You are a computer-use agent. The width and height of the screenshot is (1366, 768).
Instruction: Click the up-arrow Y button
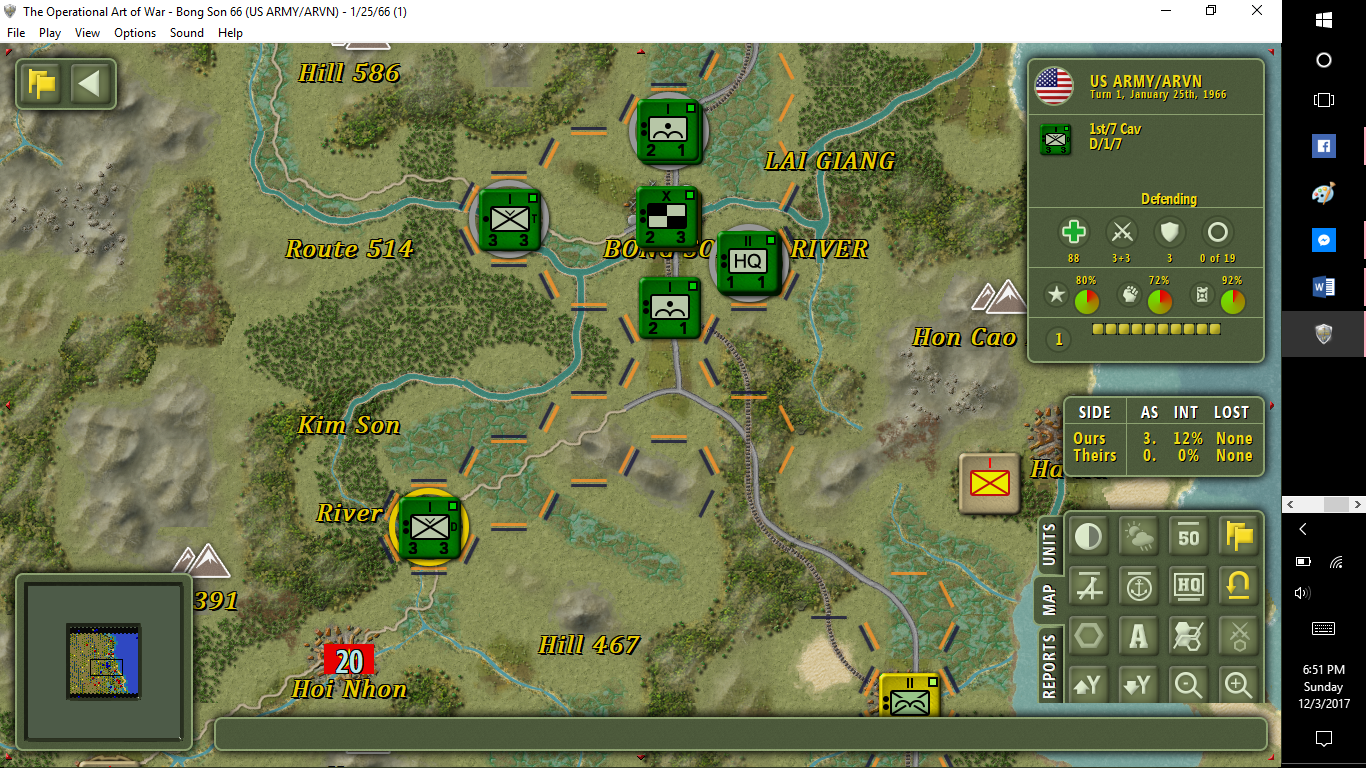coord(1089,685)
